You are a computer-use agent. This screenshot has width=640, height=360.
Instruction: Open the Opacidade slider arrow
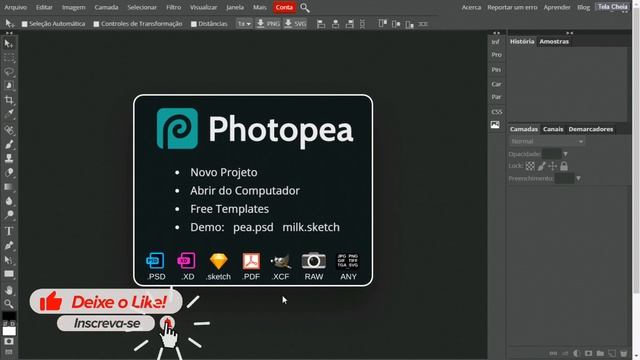click(x=565, y=154)
